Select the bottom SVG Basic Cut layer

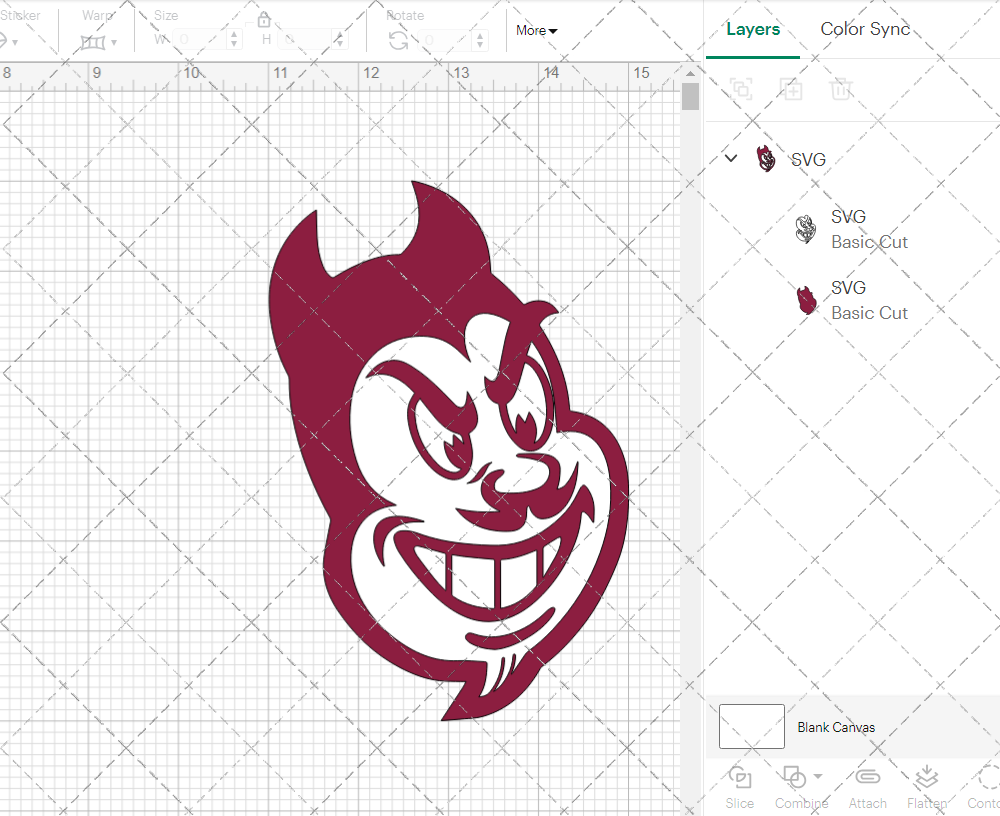coord(869,300)
